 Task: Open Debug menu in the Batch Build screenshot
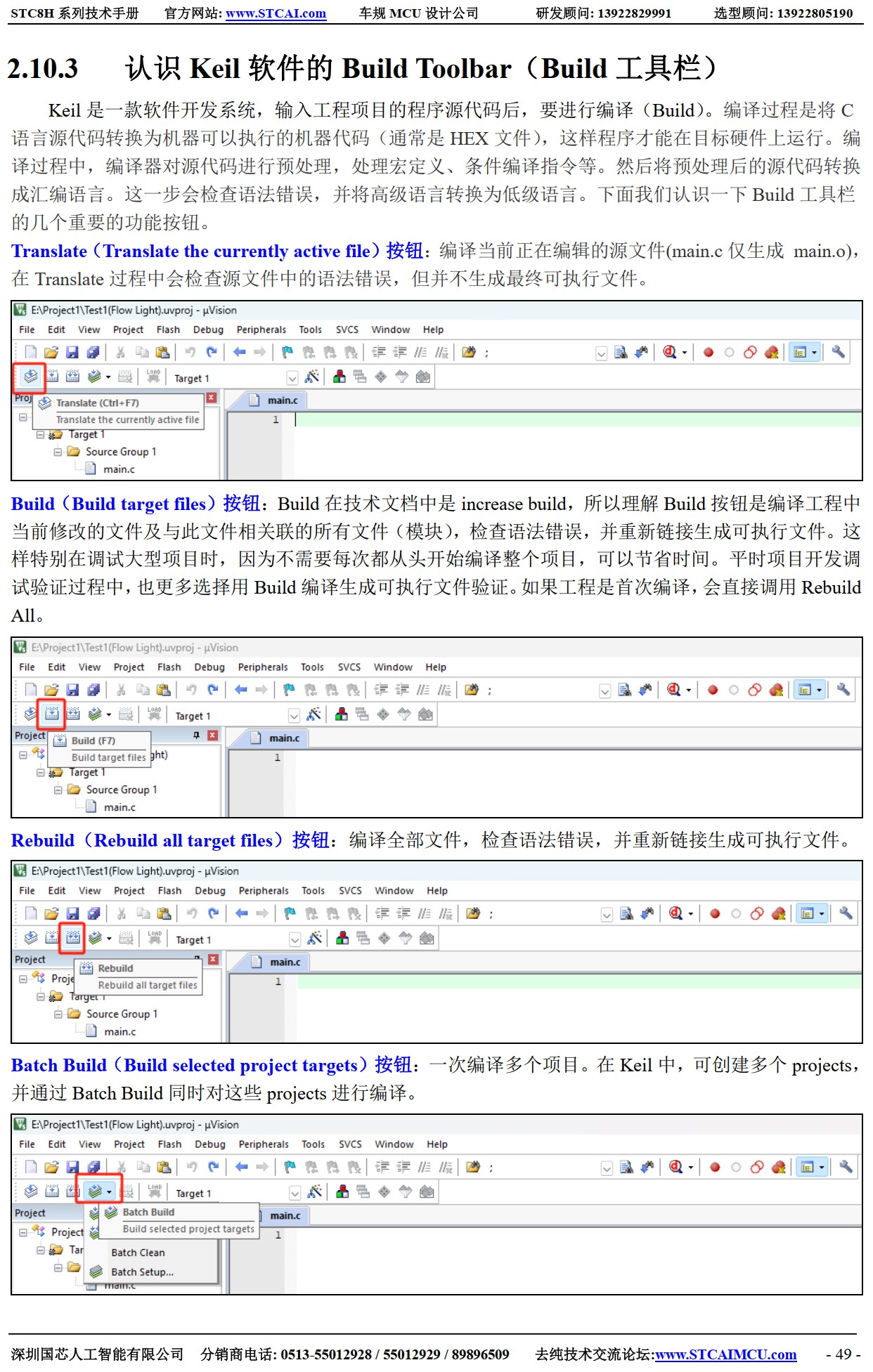pos(210,1144)
